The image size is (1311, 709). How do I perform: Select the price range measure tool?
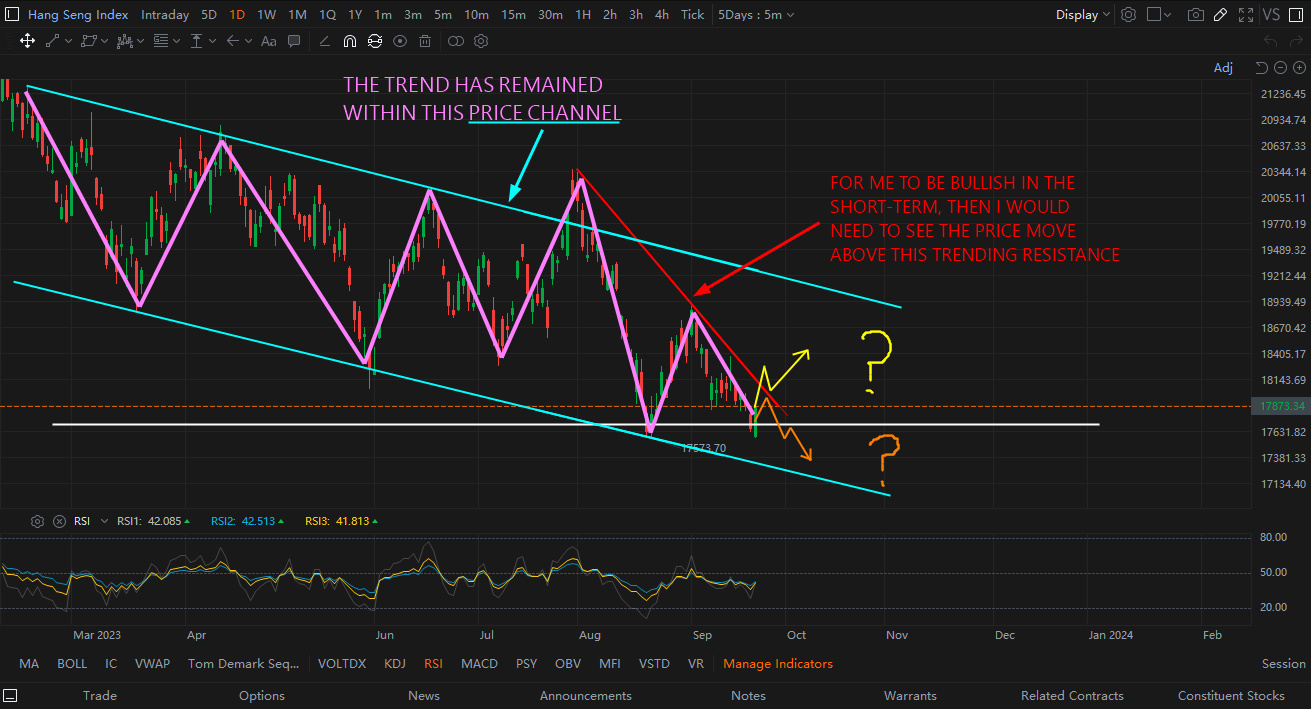(x=196, y=41)
